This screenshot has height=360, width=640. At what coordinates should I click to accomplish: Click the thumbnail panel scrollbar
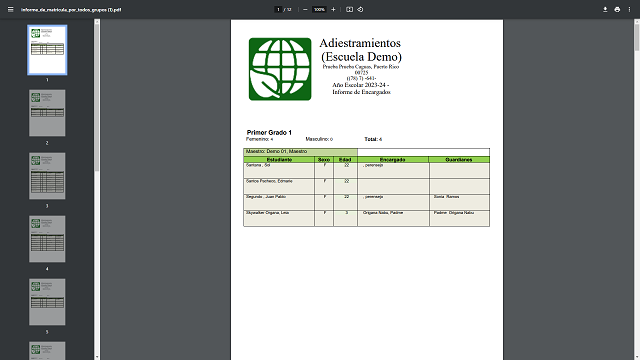pos(97,98)
